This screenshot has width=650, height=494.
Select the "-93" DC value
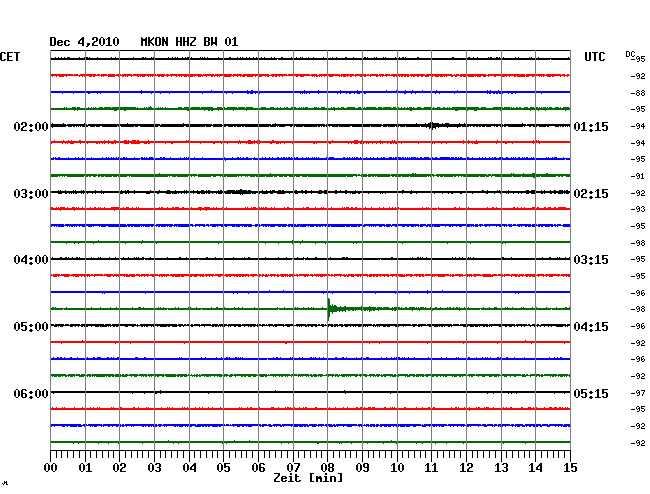[638, 209]
